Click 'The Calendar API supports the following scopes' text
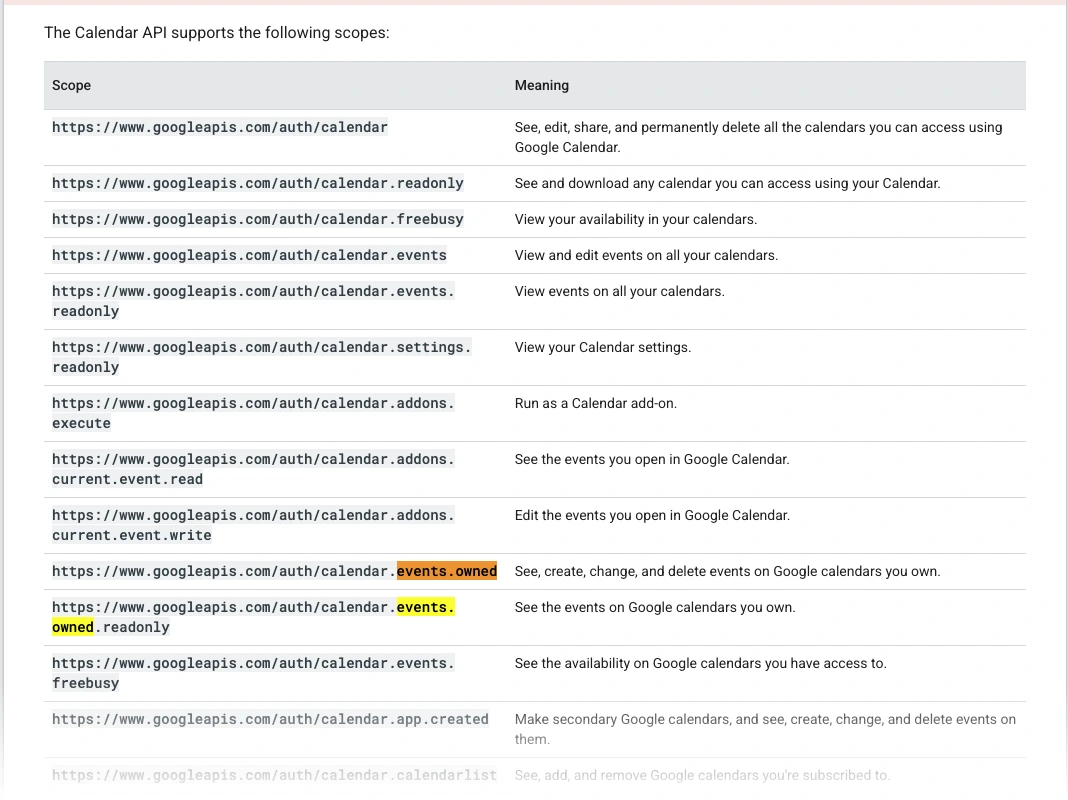This screenshot has height=800, width=1068. click(x=217, y=33)
